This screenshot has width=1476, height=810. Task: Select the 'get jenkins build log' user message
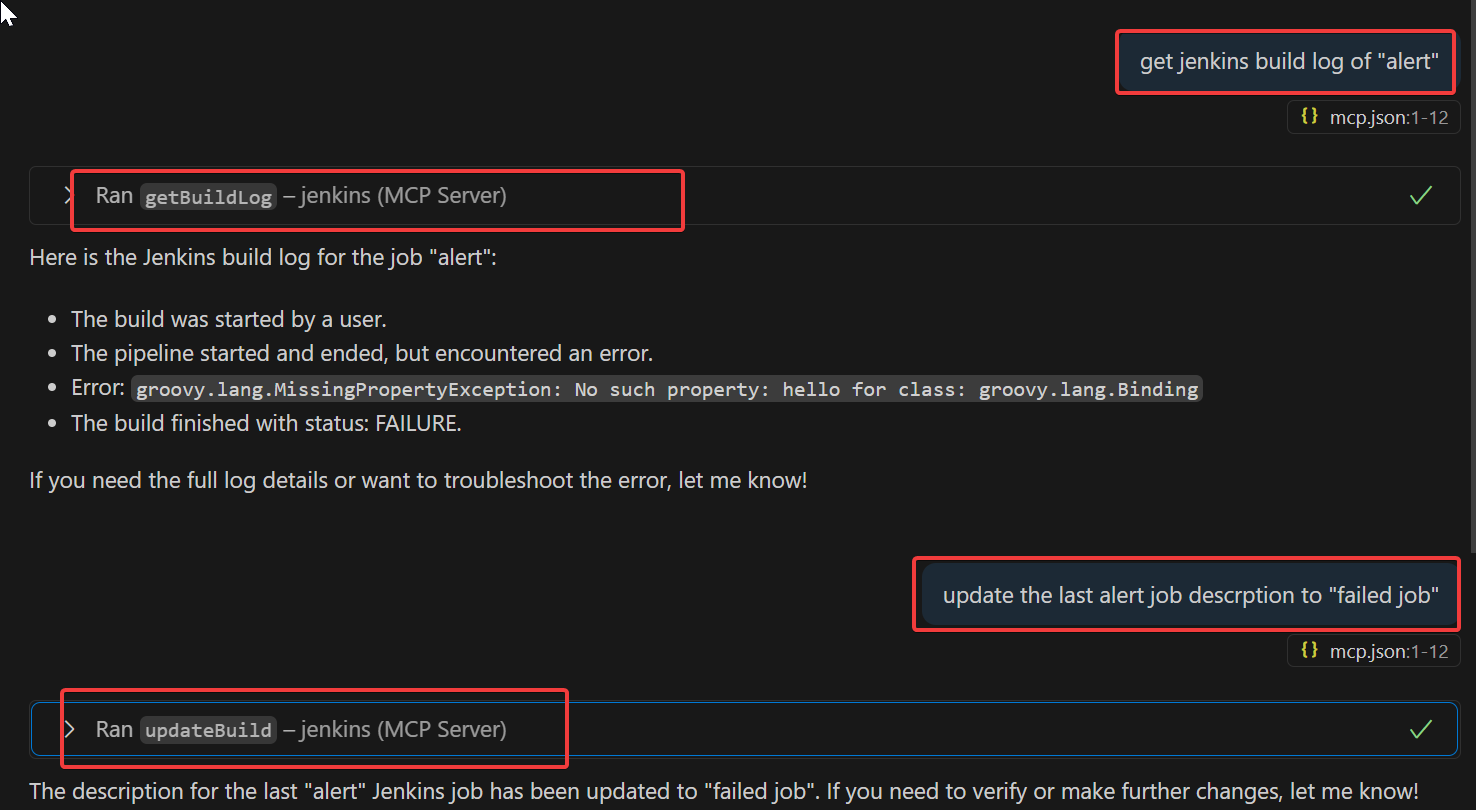(1288, 62)
